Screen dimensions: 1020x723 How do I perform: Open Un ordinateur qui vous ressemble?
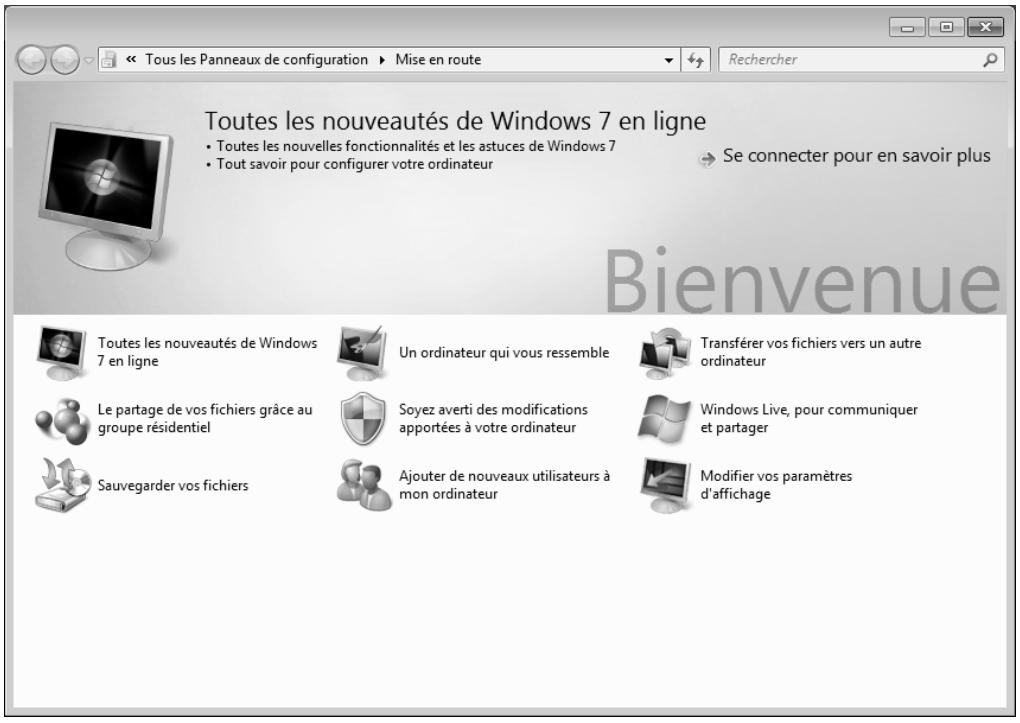click(x=504, y=353)
